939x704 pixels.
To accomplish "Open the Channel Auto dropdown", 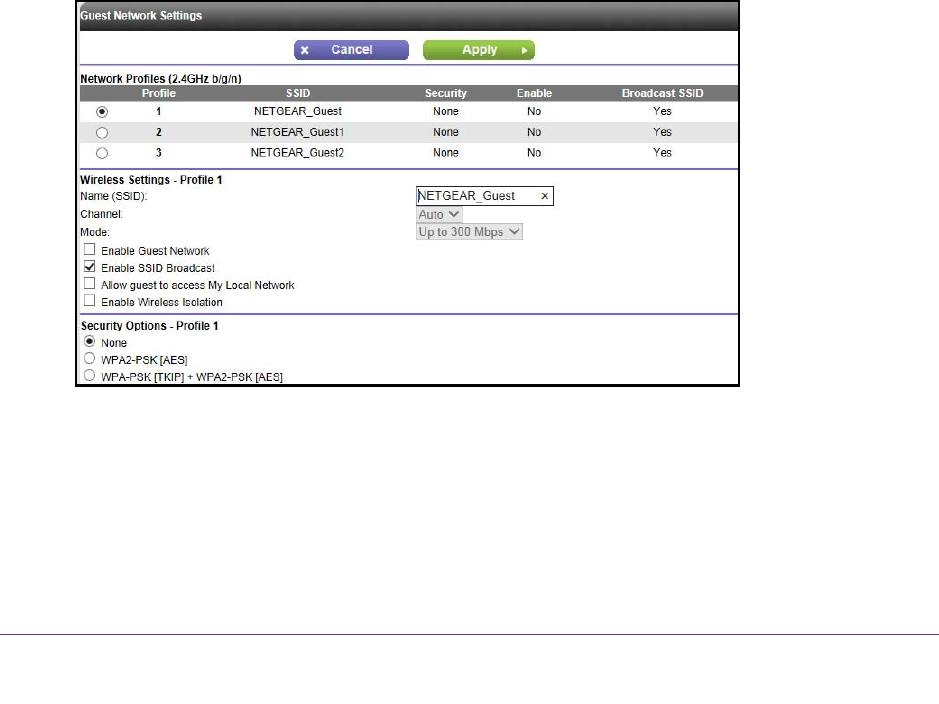I will tap(439, 214).
